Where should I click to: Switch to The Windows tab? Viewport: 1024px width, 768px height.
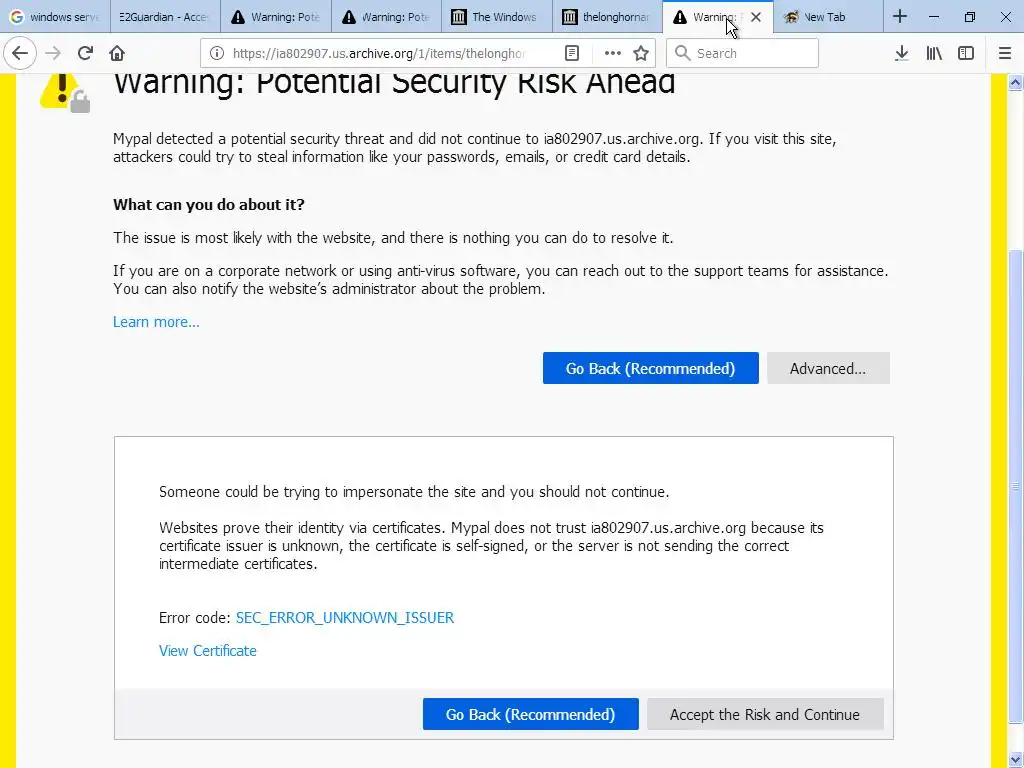[x=496, y=17]
